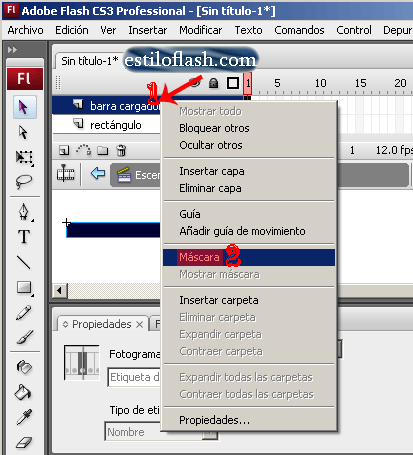Click frame 10 on the timeline ruler
The height and width of the screenshot is (455, 413).
(x=320, y=83)
